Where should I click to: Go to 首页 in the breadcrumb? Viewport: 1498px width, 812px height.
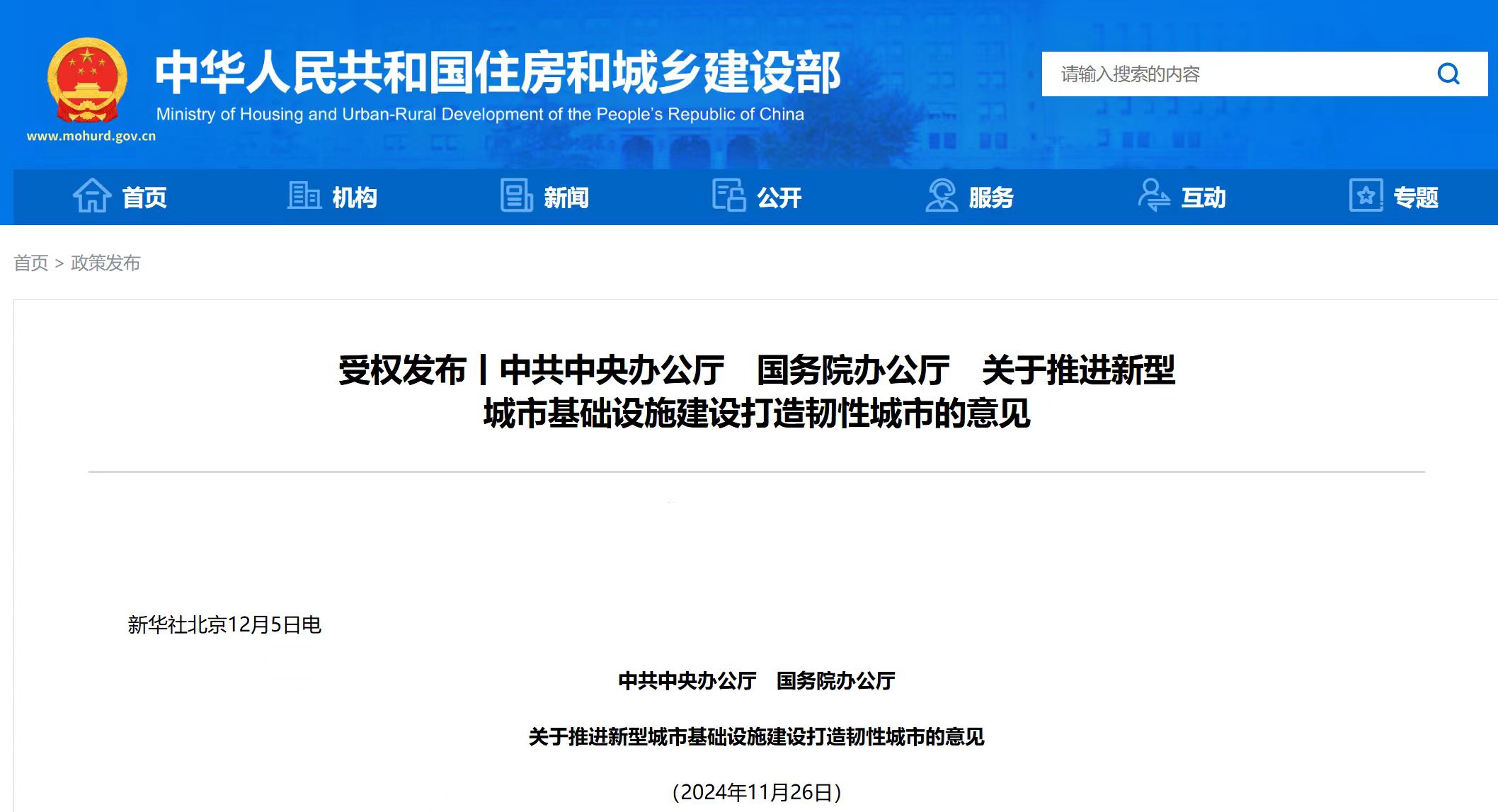(31, 263)
